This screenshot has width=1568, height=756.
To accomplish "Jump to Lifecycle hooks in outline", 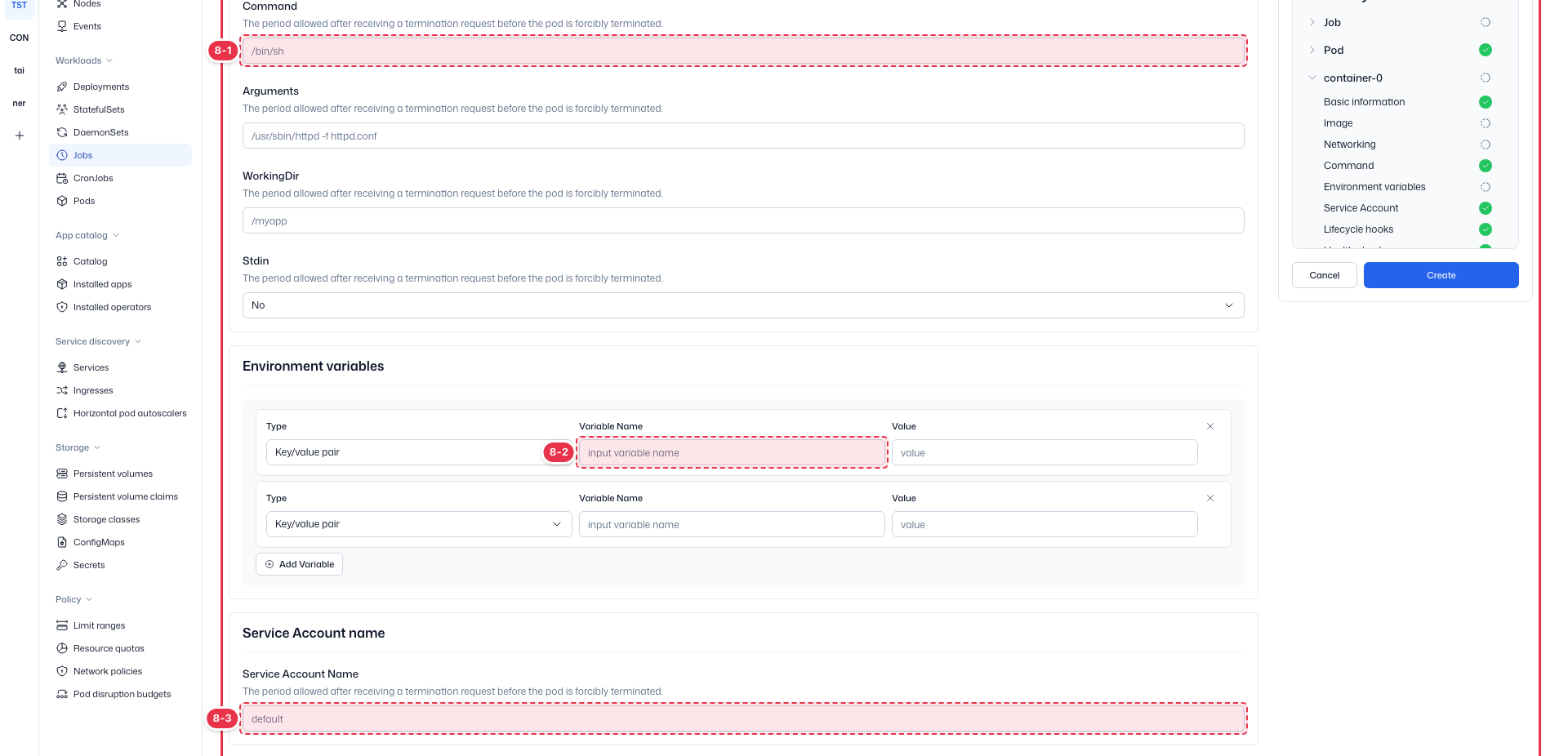I will pyautogui.click(x=1358, y=229).
